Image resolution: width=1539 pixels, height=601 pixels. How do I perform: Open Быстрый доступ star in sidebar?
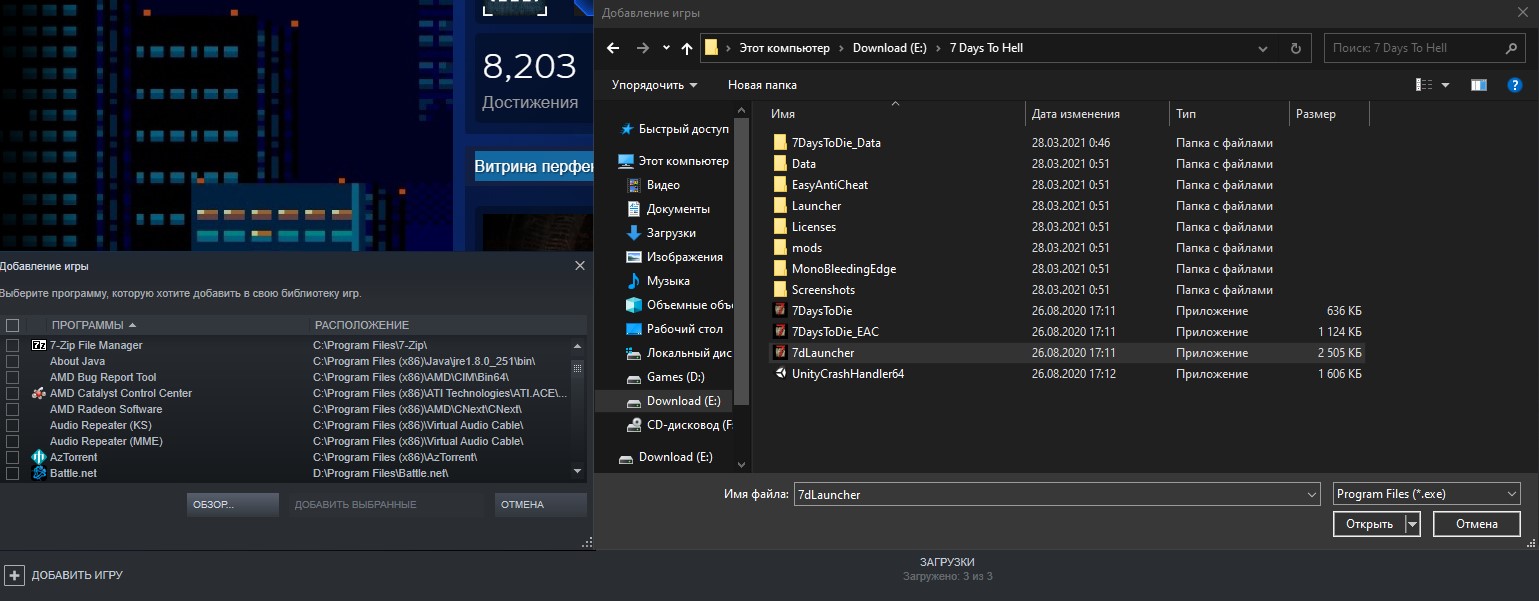click(627, 129)
